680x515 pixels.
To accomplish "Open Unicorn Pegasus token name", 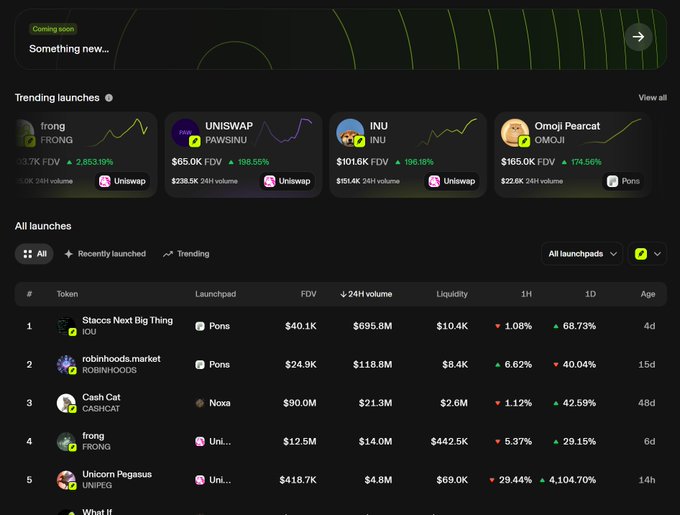I will (117, 474).
